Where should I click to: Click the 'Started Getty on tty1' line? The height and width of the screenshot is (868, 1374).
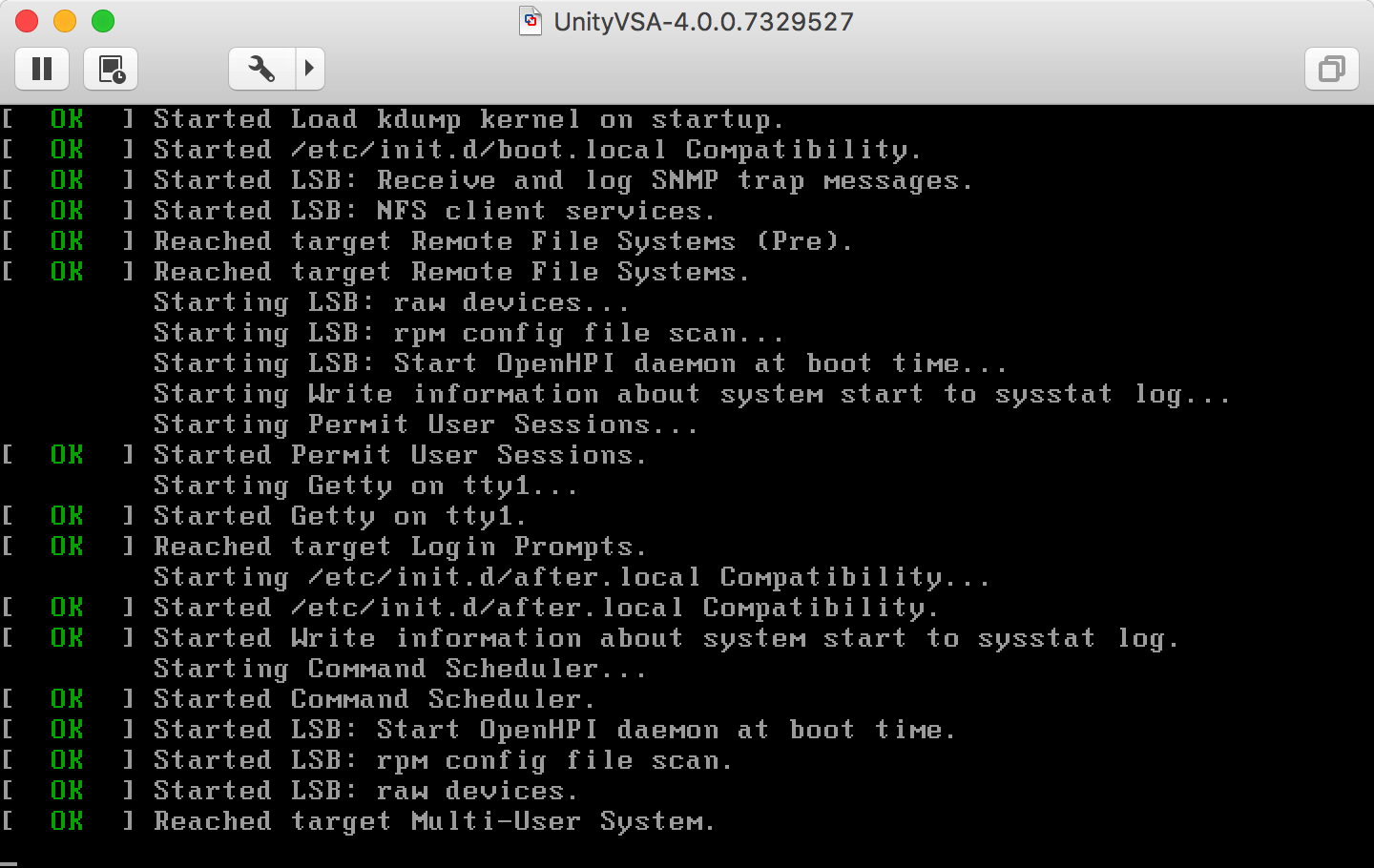(x=340, y=516)
